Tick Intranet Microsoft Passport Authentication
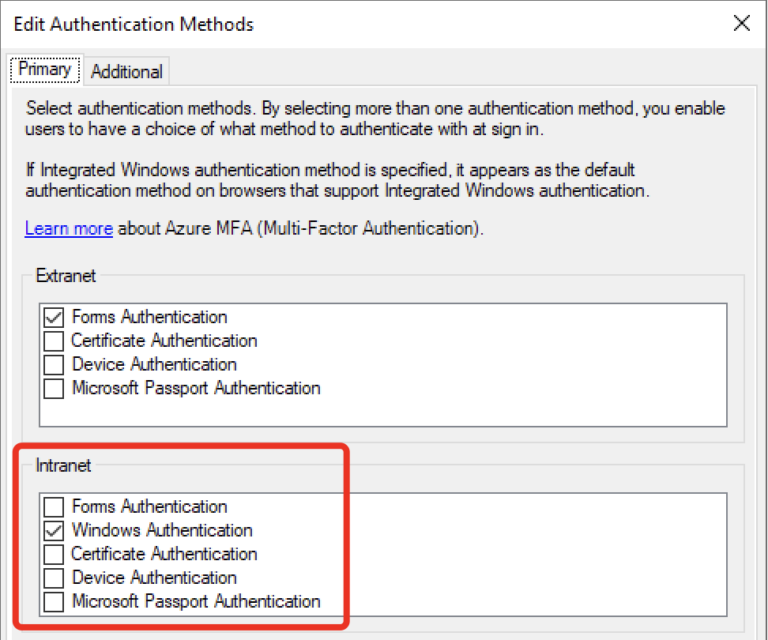 click(53, 602)
